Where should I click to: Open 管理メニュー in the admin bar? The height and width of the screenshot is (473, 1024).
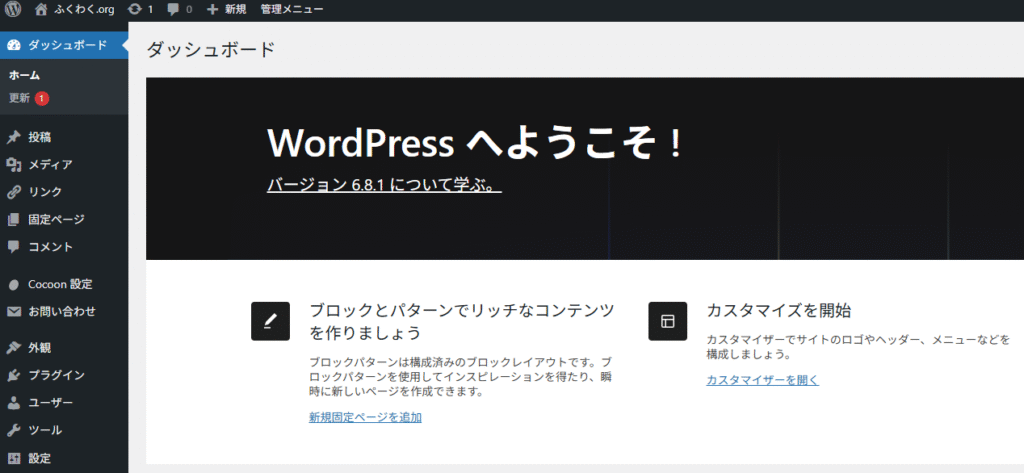point(291,10)
